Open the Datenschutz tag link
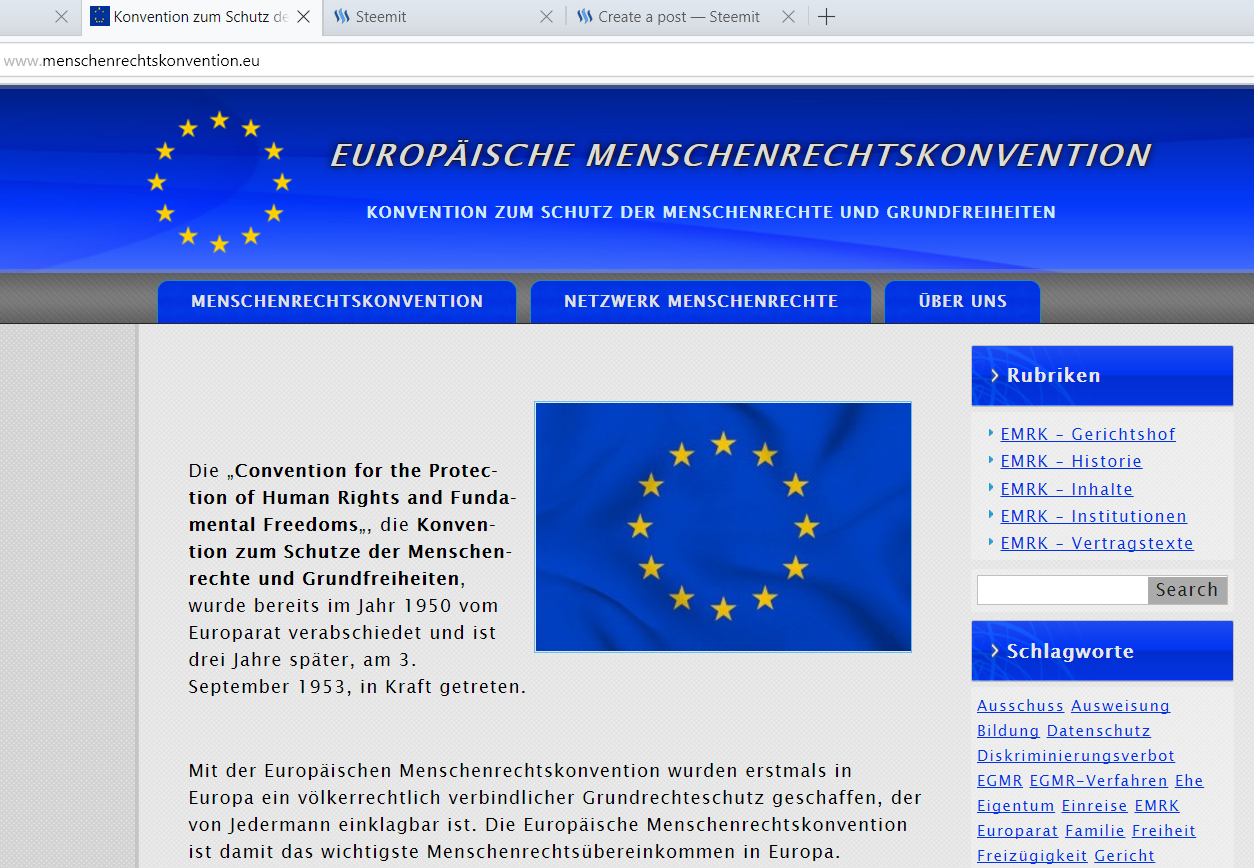The height and width of the screenshot is (868, 1254). pyautogui.click(x=1099, y=731)
